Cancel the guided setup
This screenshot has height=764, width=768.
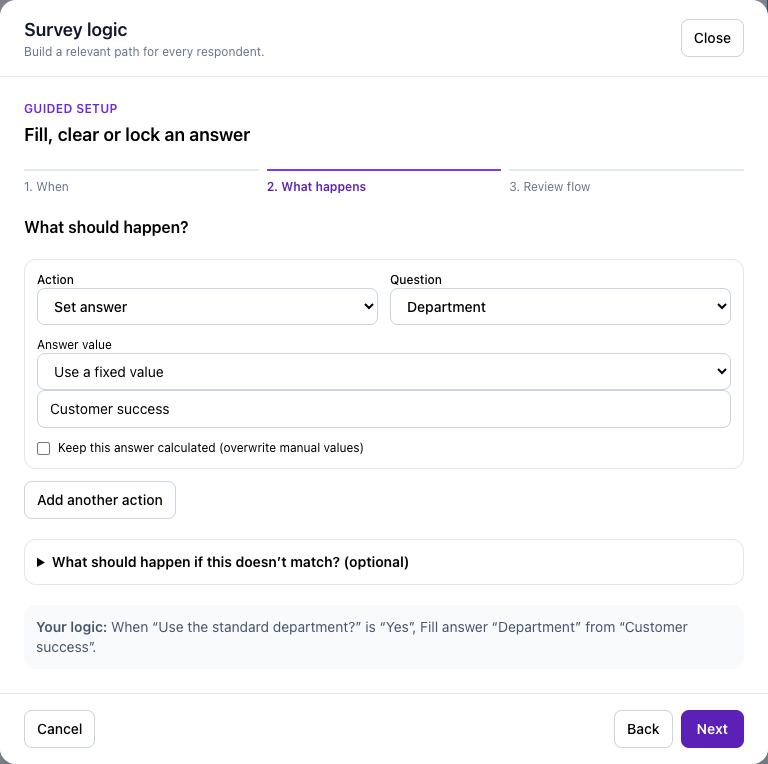(59, 729)
